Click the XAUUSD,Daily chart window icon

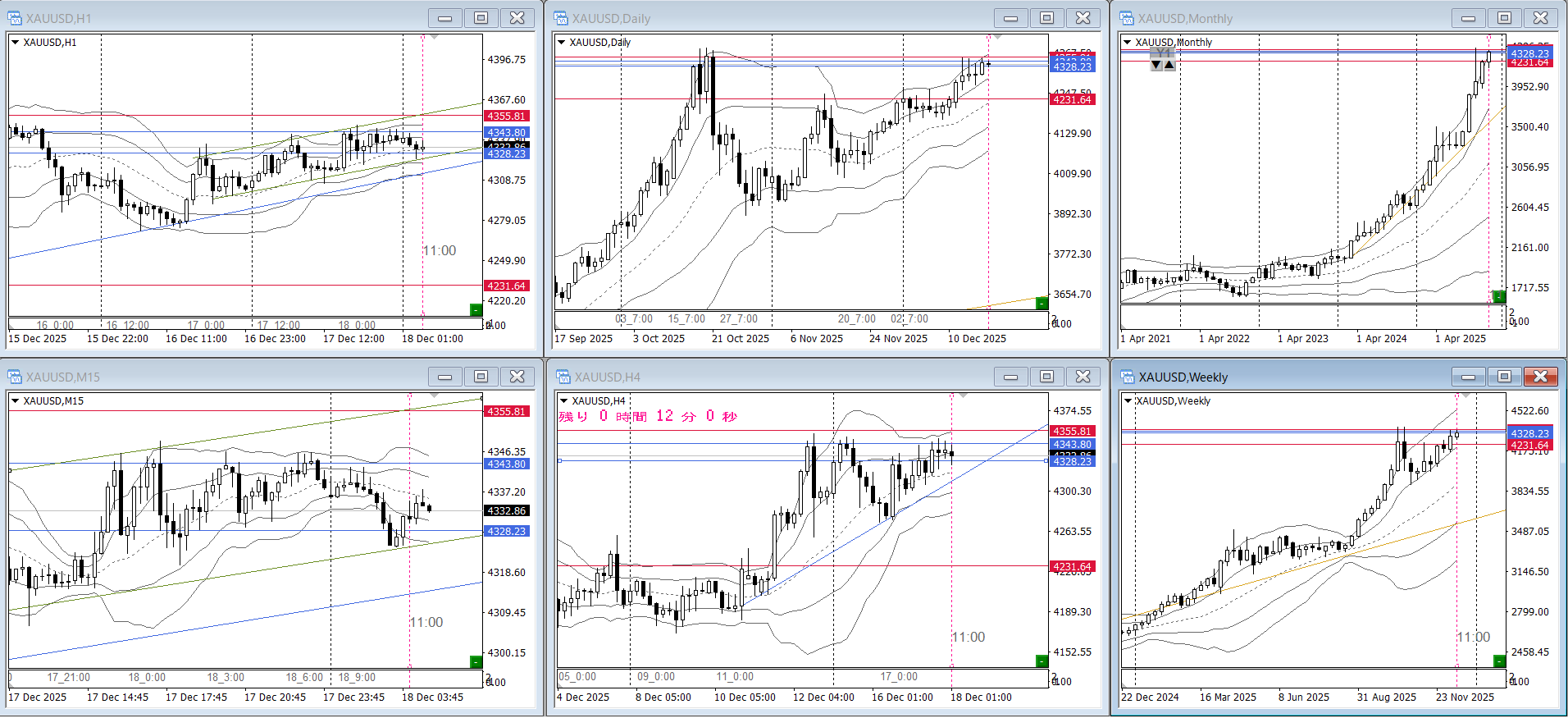[x=561, y=18]
